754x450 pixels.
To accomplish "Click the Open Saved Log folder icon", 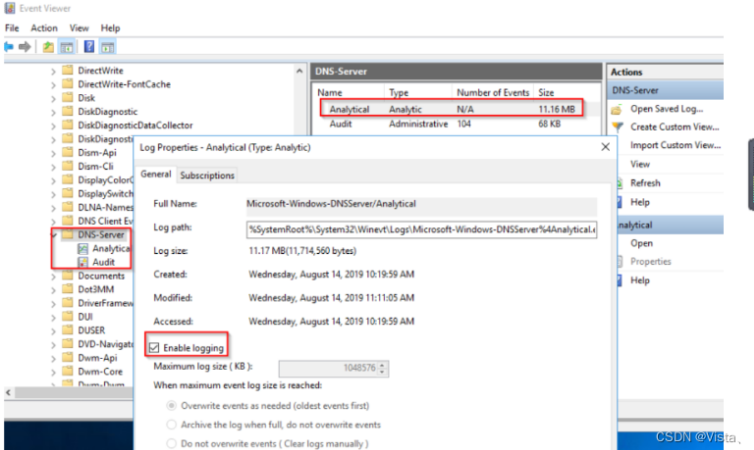I will [x=617, y=110].
